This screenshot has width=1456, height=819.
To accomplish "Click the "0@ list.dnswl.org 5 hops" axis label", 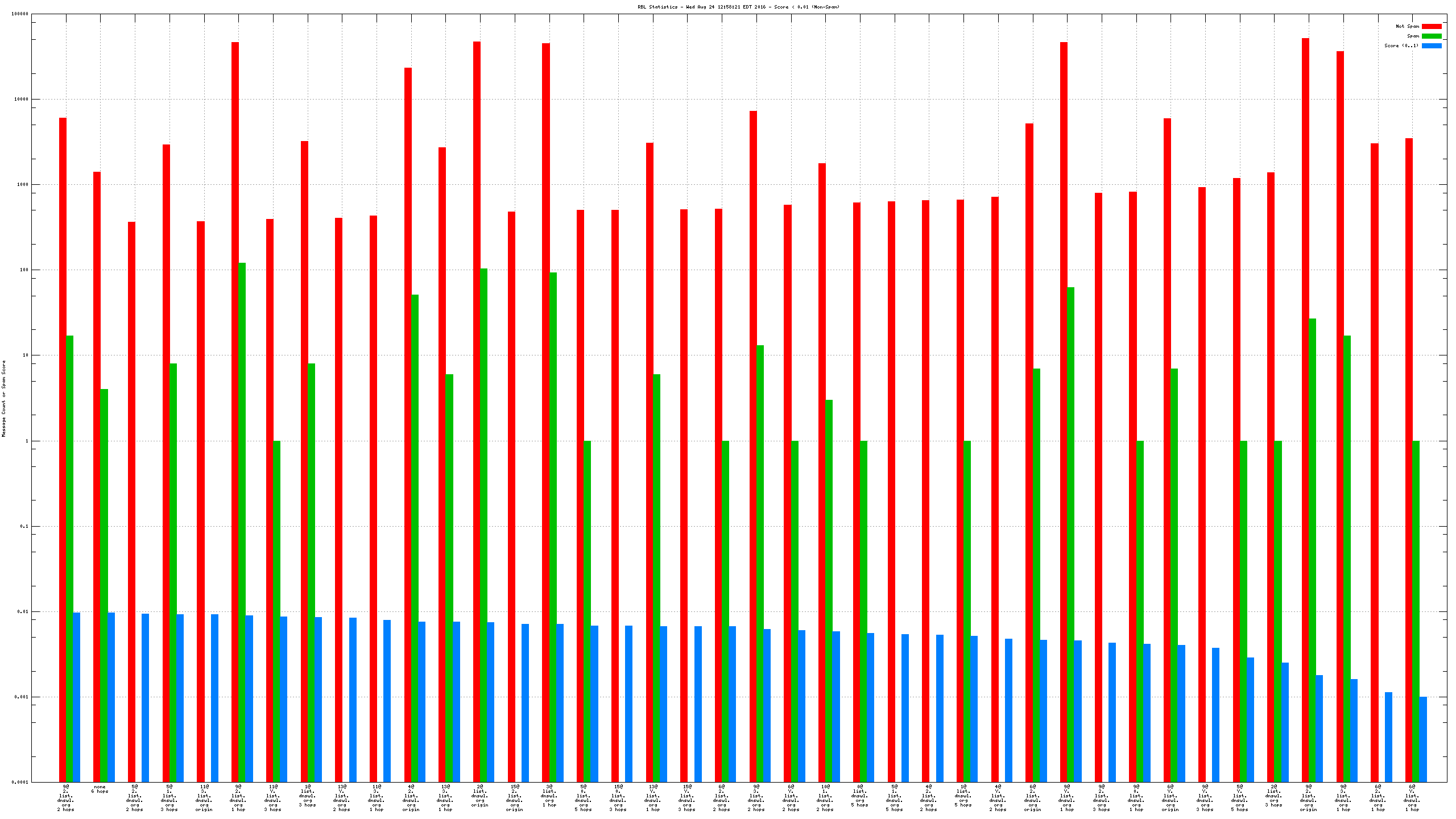I will [860, 796].
